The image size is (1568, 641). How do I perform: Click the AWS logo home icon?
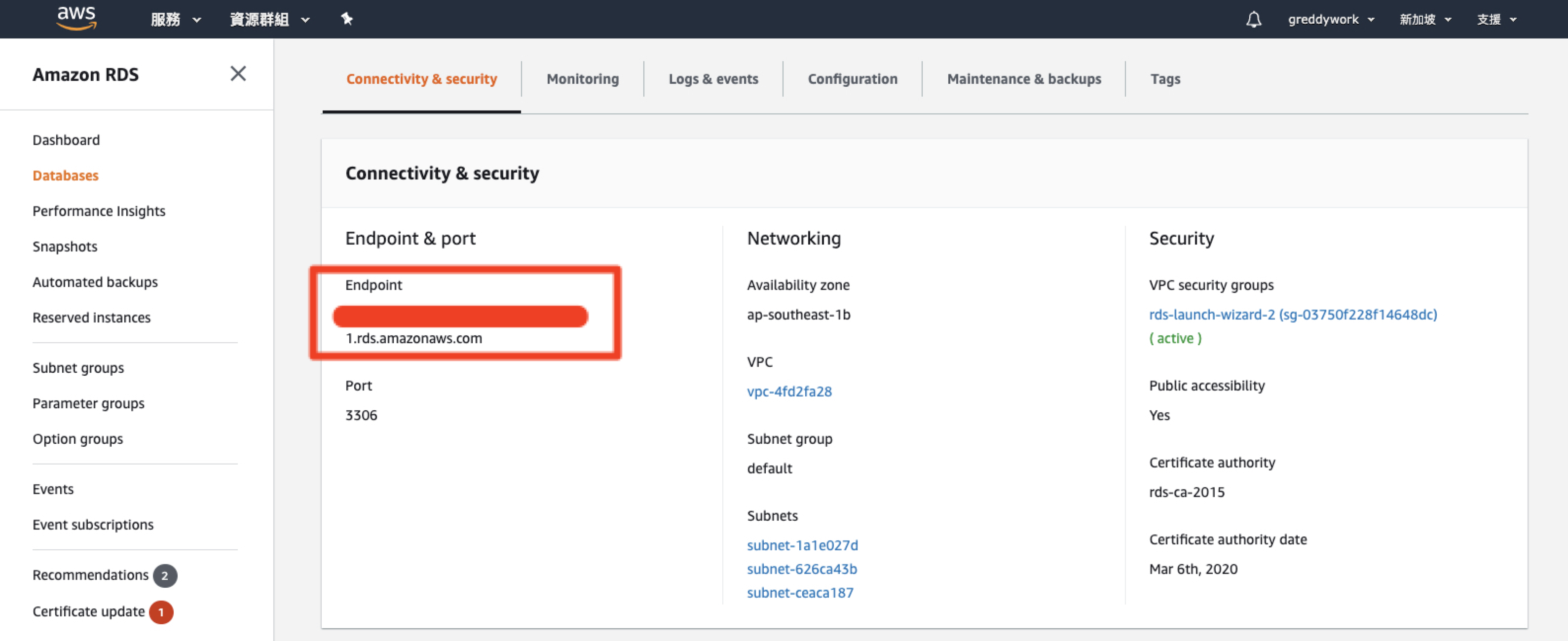pyautogui.click(x=76, y=18)
